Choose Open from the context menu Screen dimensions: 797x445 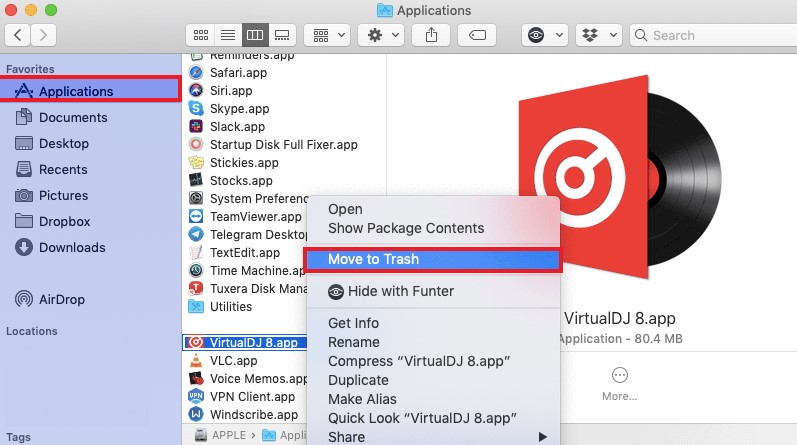click(x=433, y=209)
